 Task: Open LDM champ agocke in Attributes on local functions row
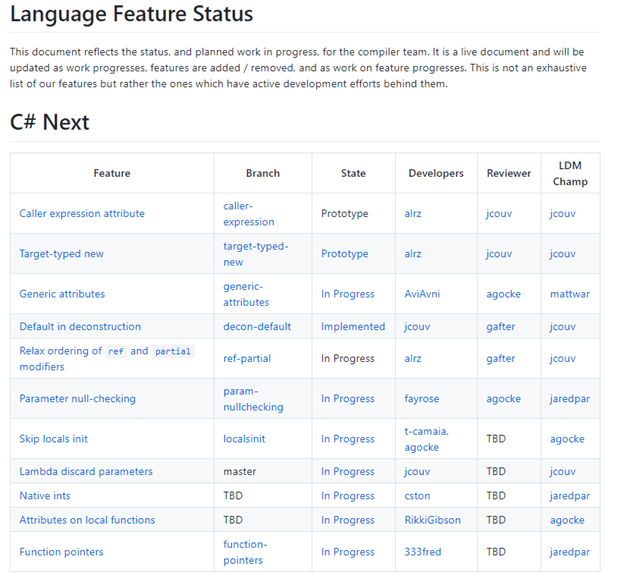coord(567,520)
